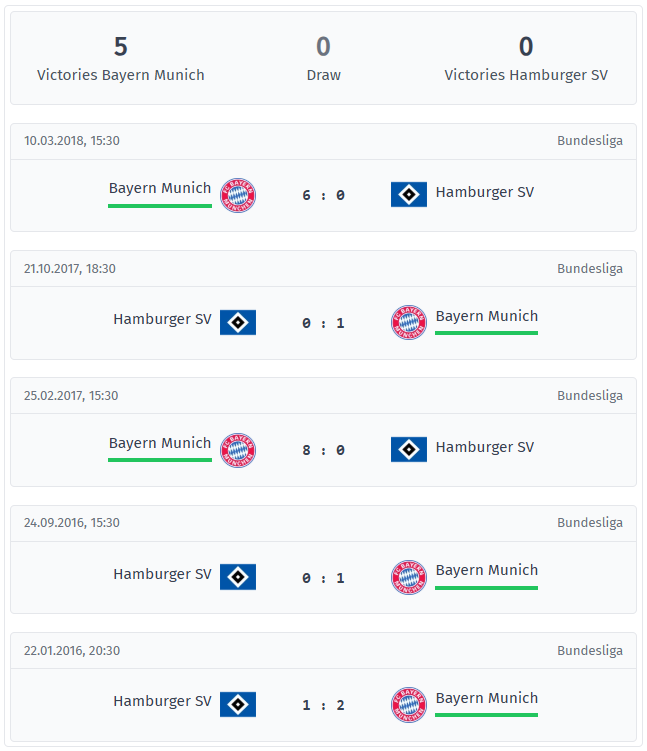Viewport: 647px width, 751px height.
Task: Click Bayern Munich crest in 24.09.2016 match
Action: pyautogui.click(x=409, y=577)
